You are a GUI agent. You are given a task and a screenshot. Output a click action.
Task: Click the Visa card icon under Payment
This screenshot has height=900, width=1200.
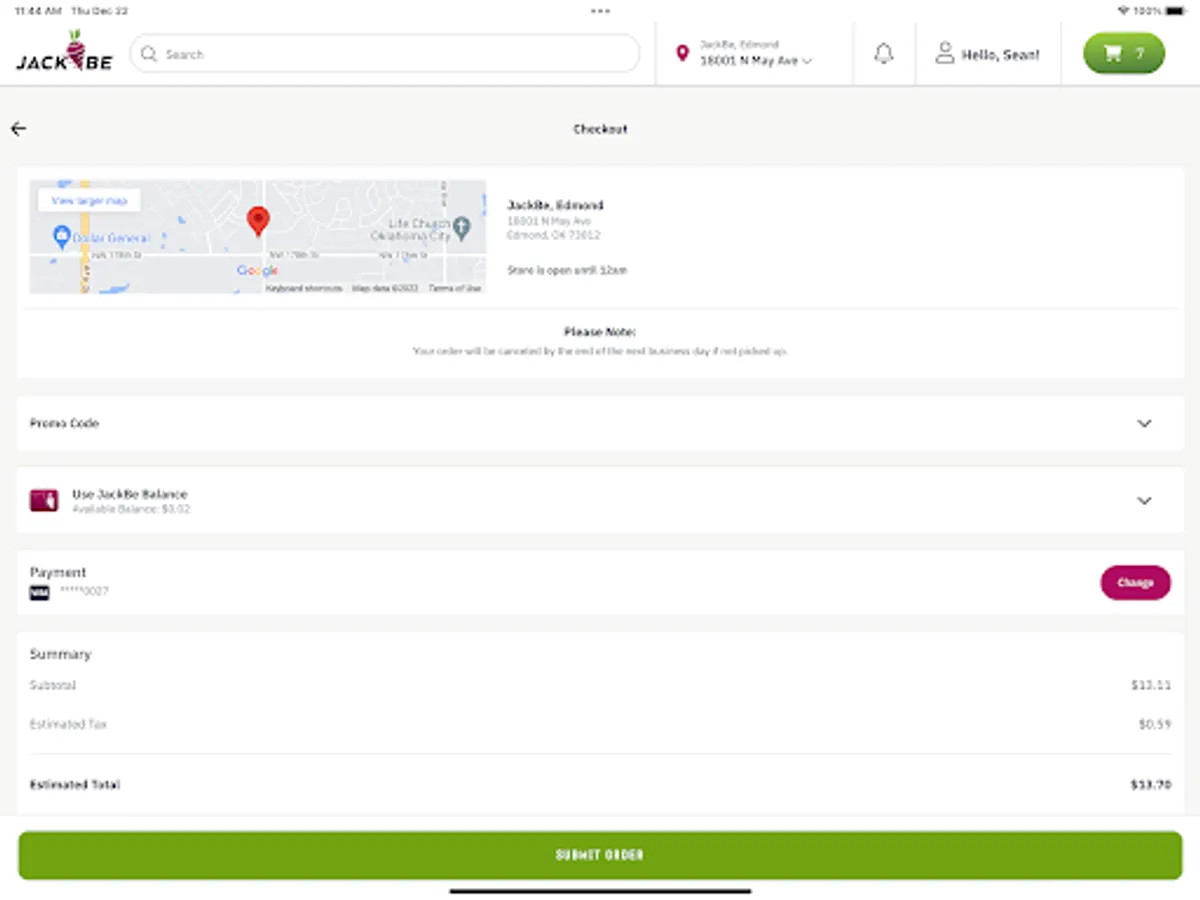tap(39, 592)
